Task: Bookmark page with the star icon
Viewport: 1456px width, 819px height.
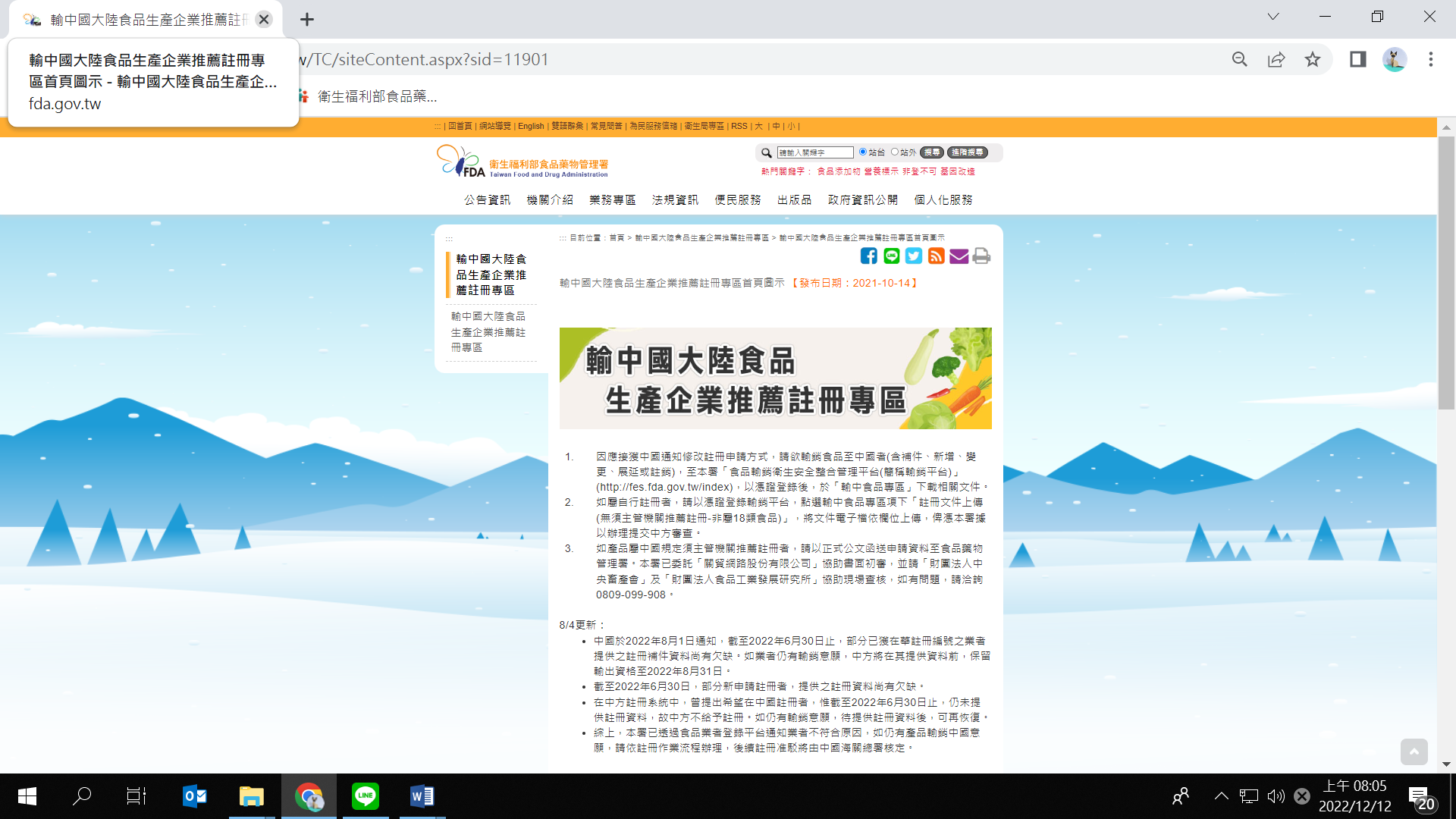Action: tap(1313, 59)
